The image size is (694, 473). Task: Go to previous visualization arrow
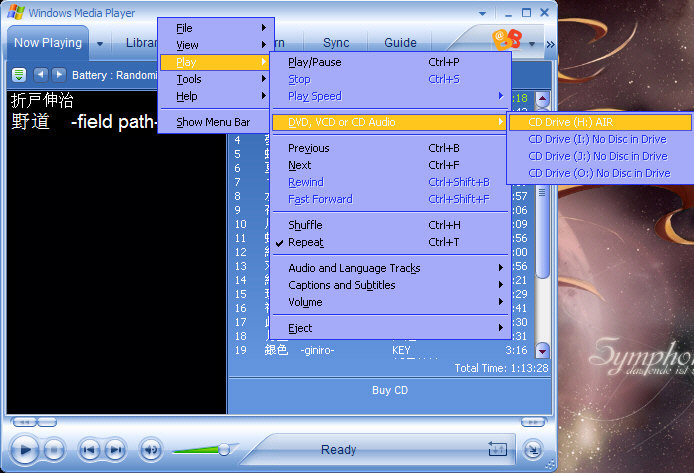tap(40, 74)
